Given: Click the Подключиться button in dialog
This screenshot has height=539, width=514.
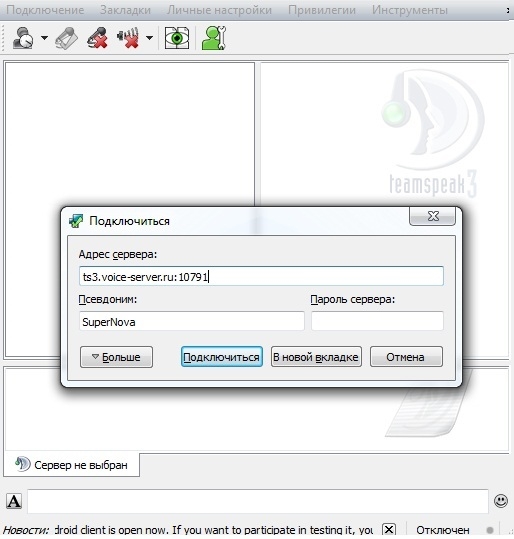Looking at the screenshot, I should [222, 357].
